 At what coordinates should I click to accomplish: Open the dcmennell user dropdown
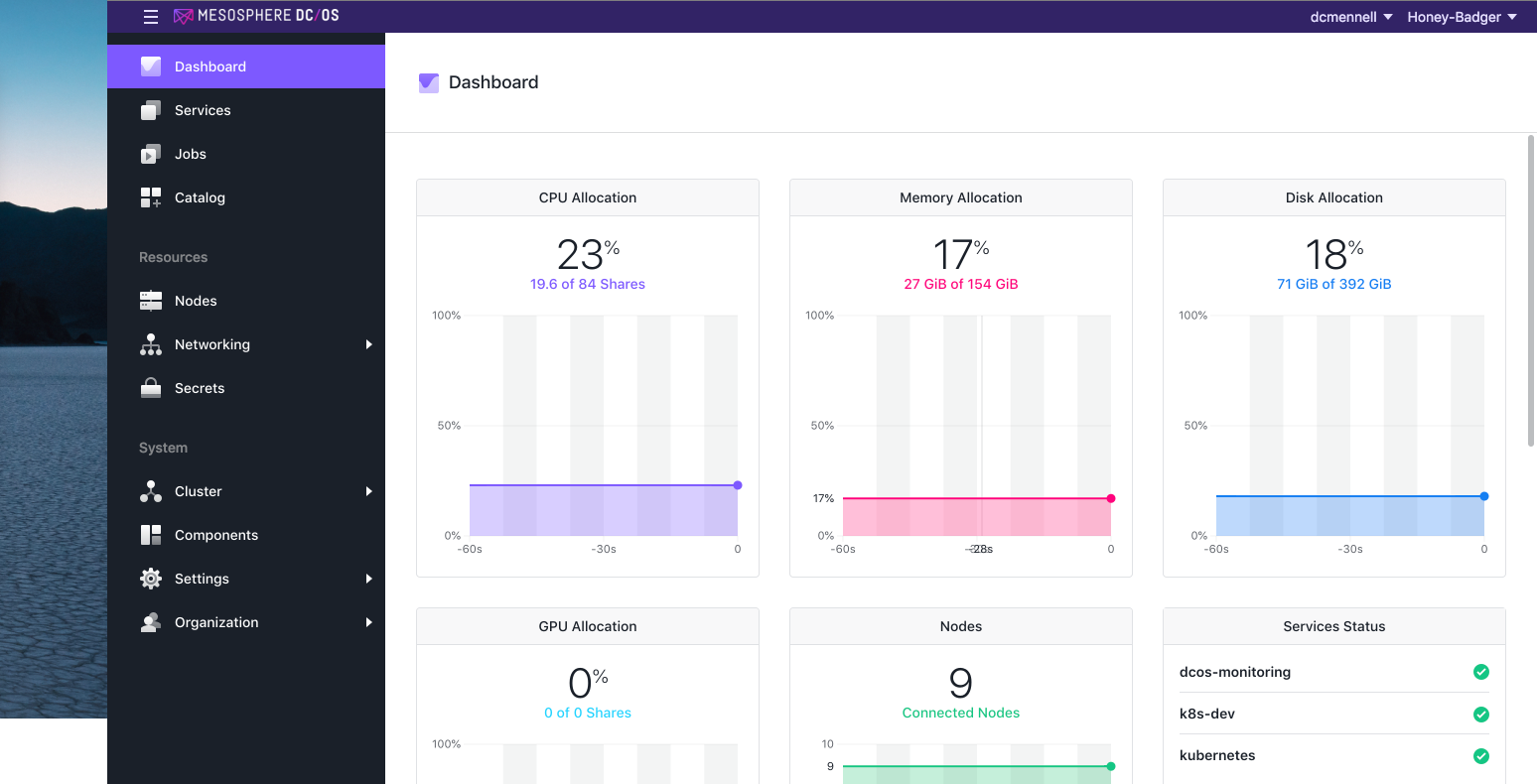(x=1351, y=17)
